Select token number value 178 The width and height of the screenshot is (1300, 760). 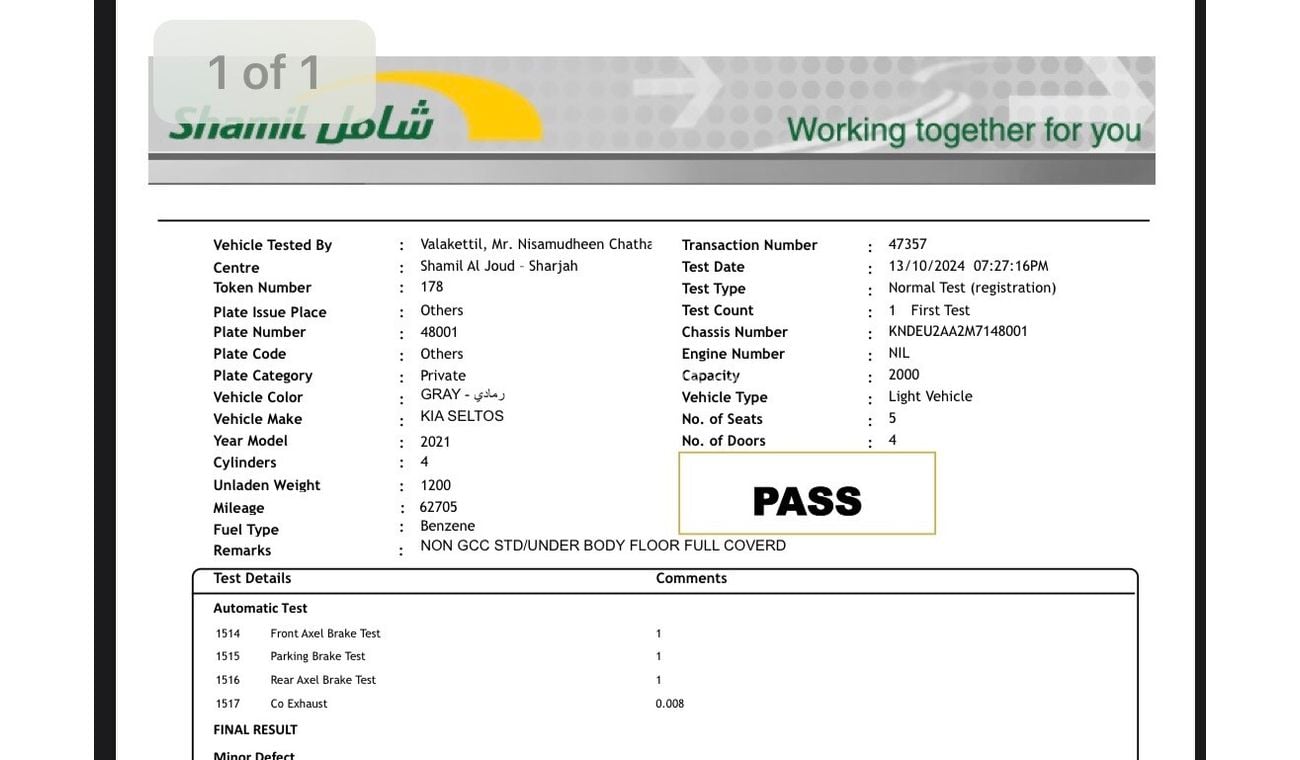click(431, 287)
